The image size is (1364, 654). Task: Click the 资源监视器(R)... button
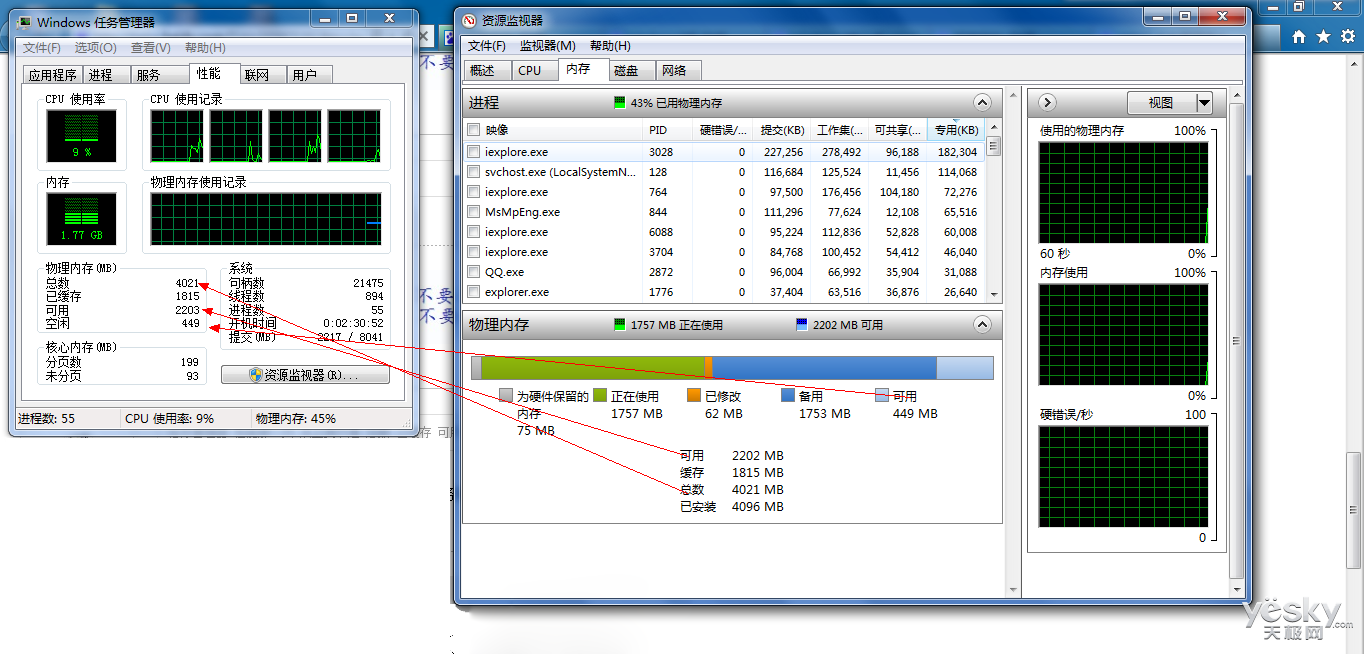(x=305, y=375)
